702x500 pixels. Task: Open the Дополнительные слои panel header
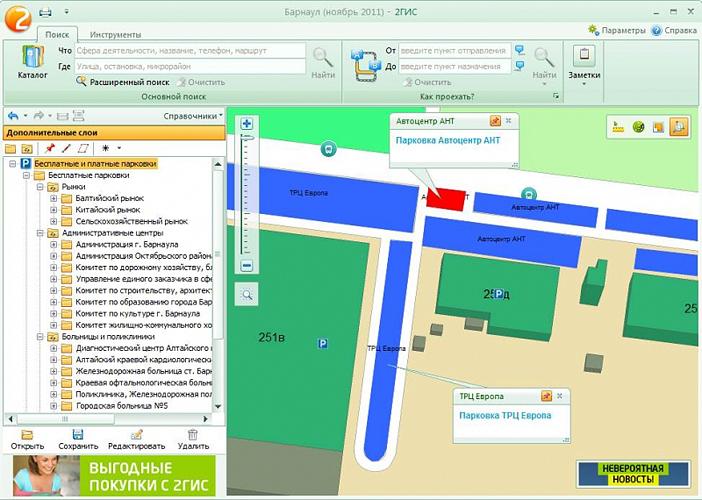click(x=114, y=133)
